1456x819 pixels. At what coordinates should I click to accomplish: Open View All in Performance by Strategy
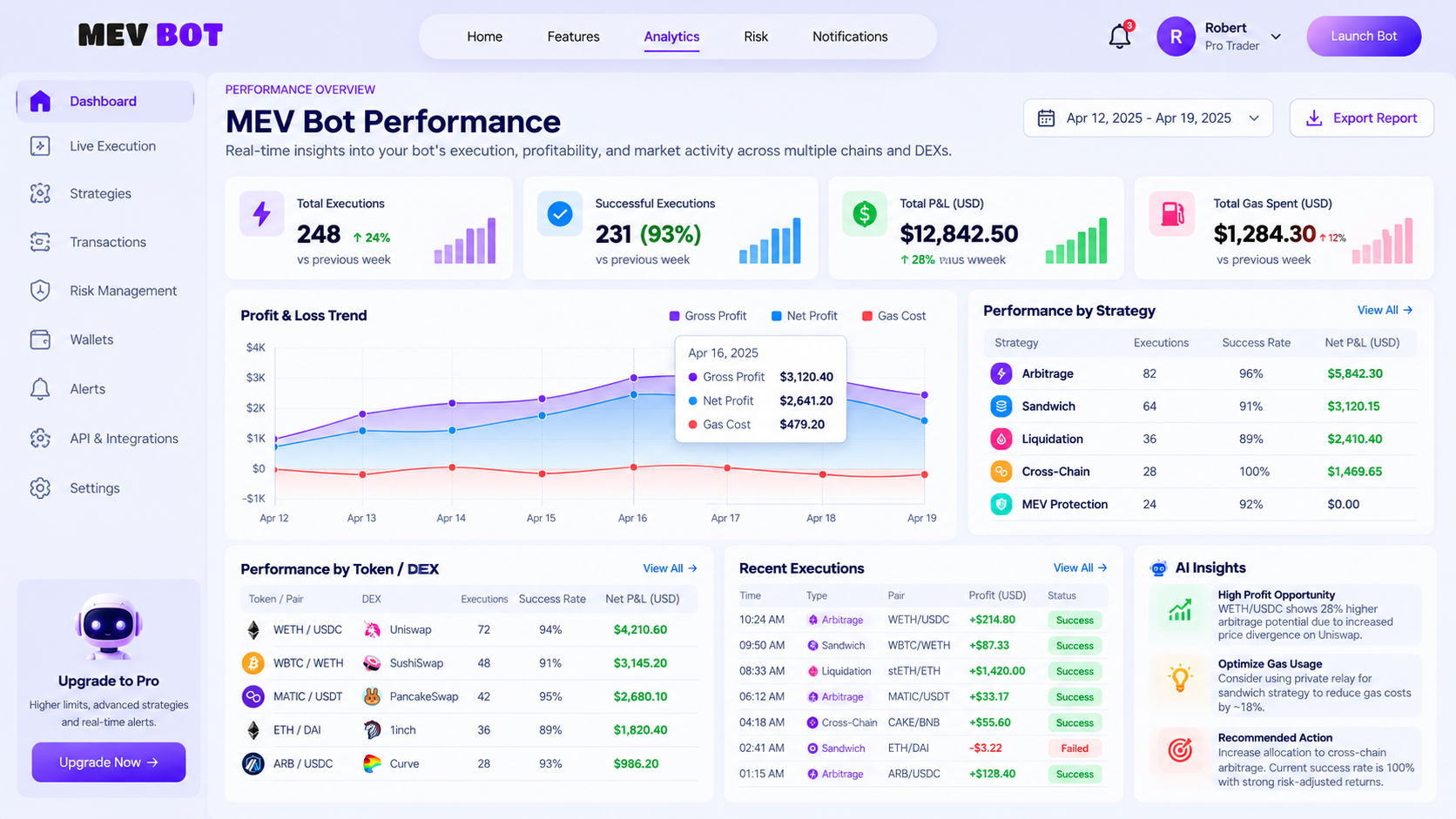point(1385,311)
